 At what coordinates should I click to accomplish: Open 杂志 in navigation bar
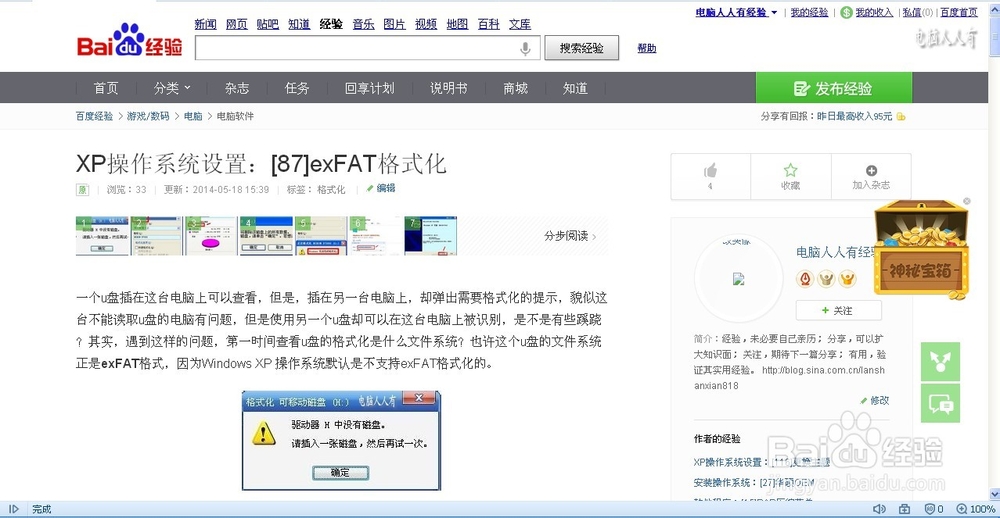[x=237, y=88]
